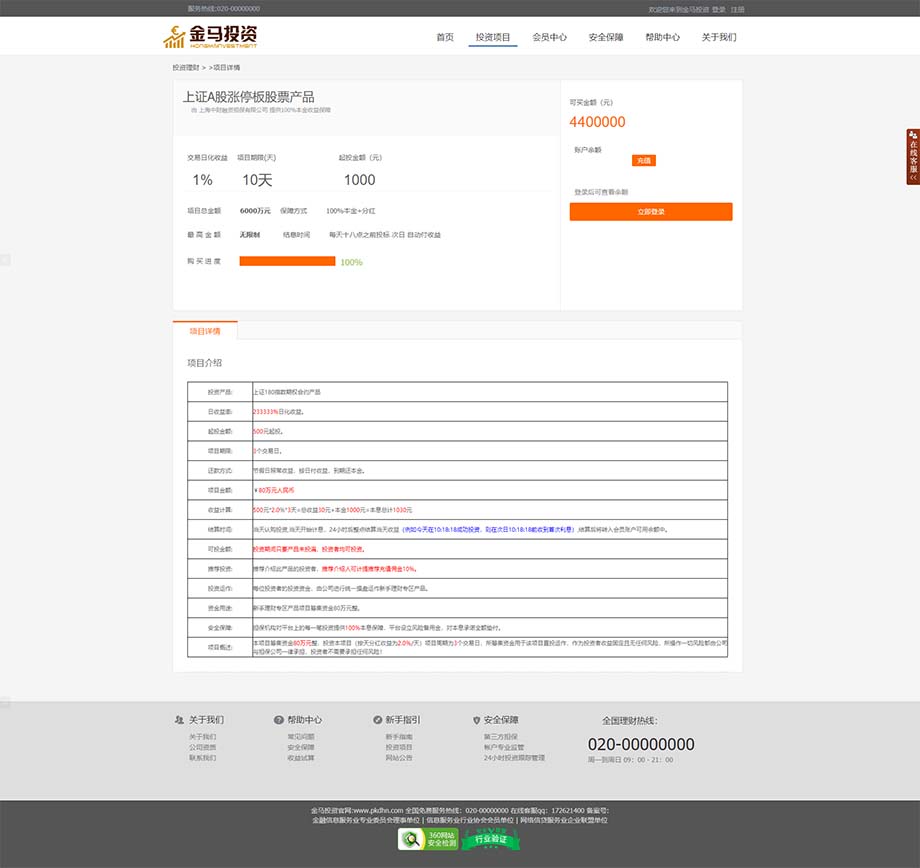Click the orange 立即登录 button

coord(651,212)
